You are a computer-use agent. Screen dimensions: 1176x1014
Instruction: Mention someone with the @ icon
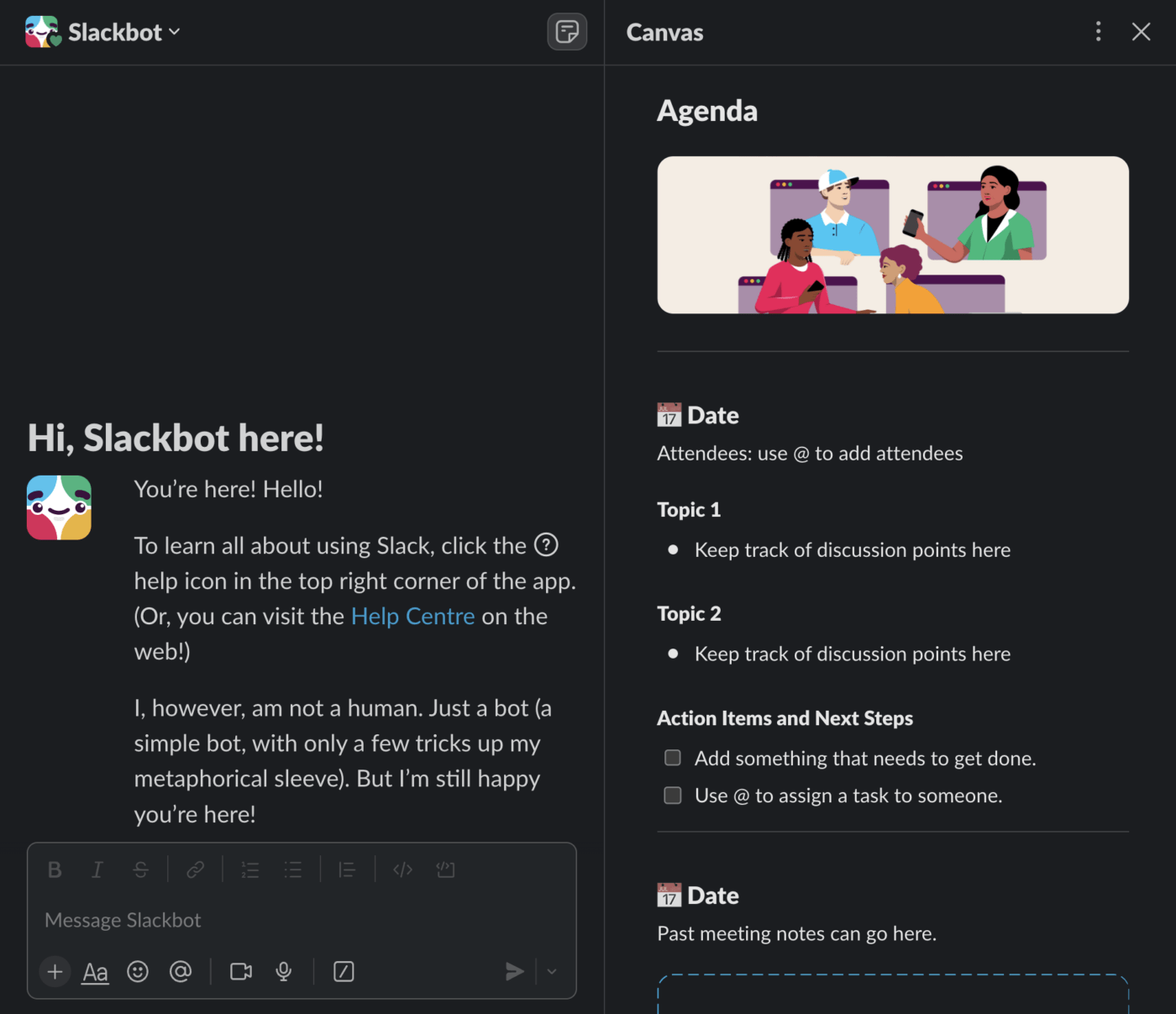[181, 972]
